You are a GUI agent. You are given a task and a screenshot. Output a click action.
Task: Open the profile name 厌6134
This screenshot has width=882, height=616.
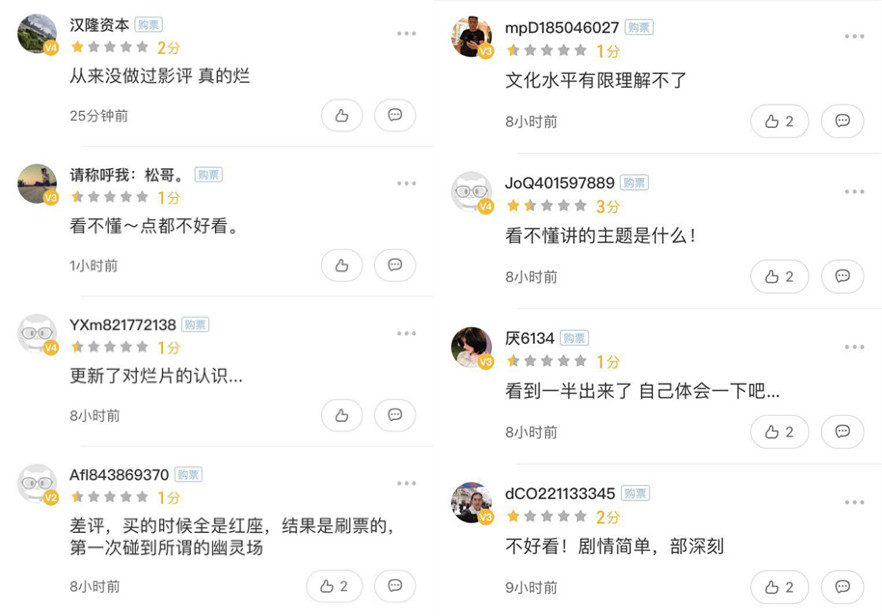(530, 338)
